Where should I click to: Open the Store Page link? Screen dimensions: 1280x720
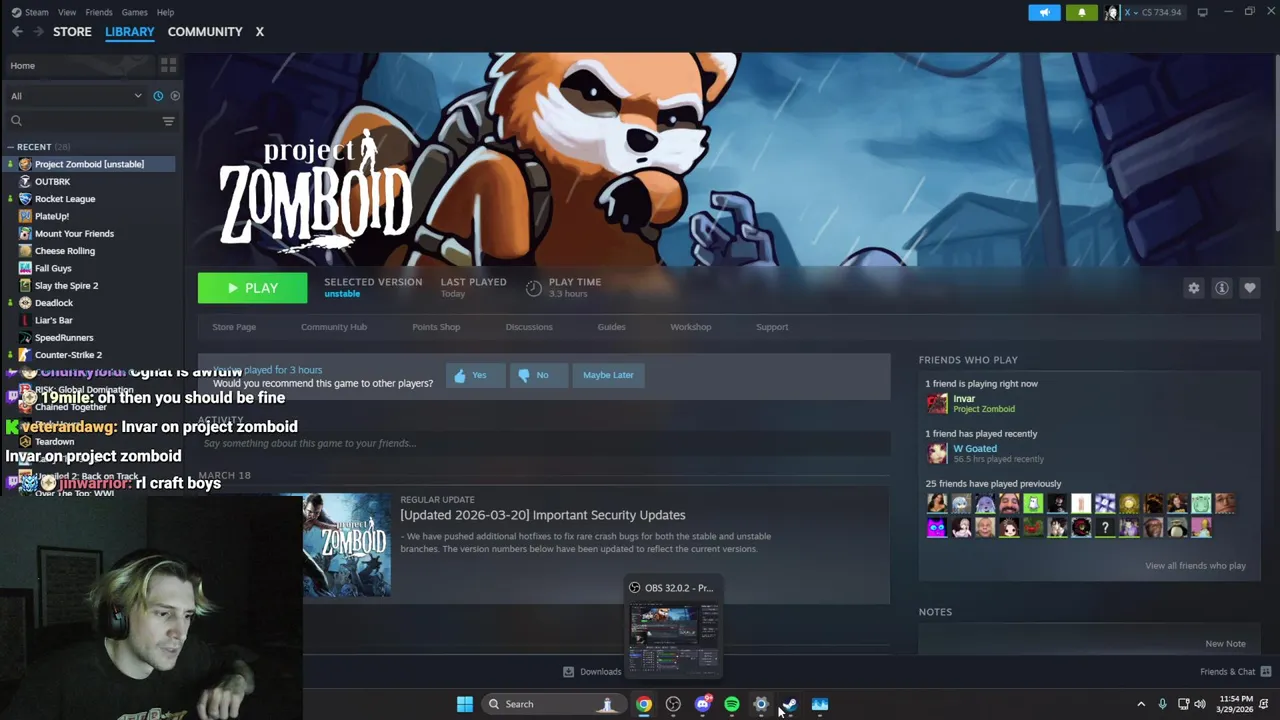234,327
